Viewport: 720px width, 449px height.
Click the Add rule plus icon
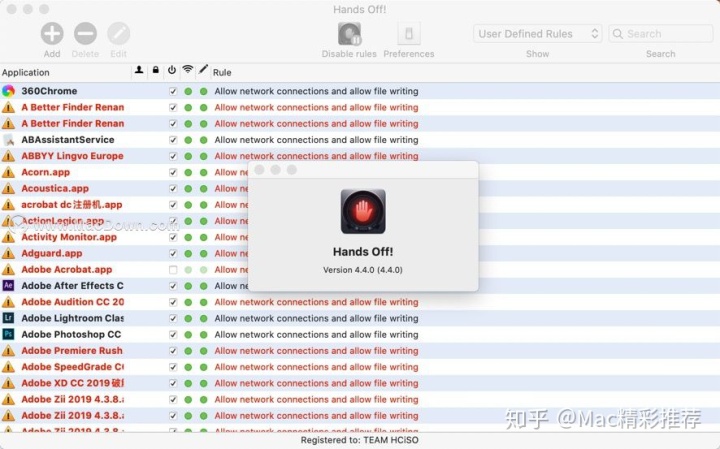point(52,34)
